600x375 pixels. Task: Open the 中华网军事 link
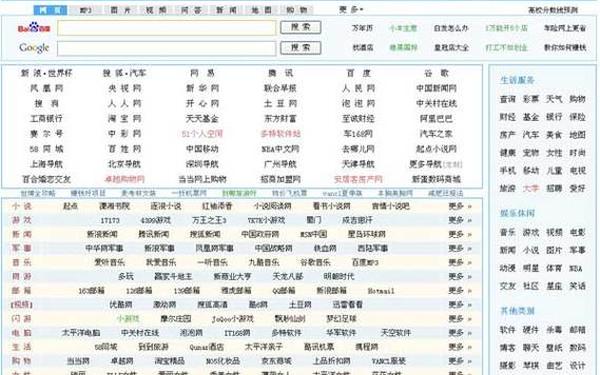[104, 248]
